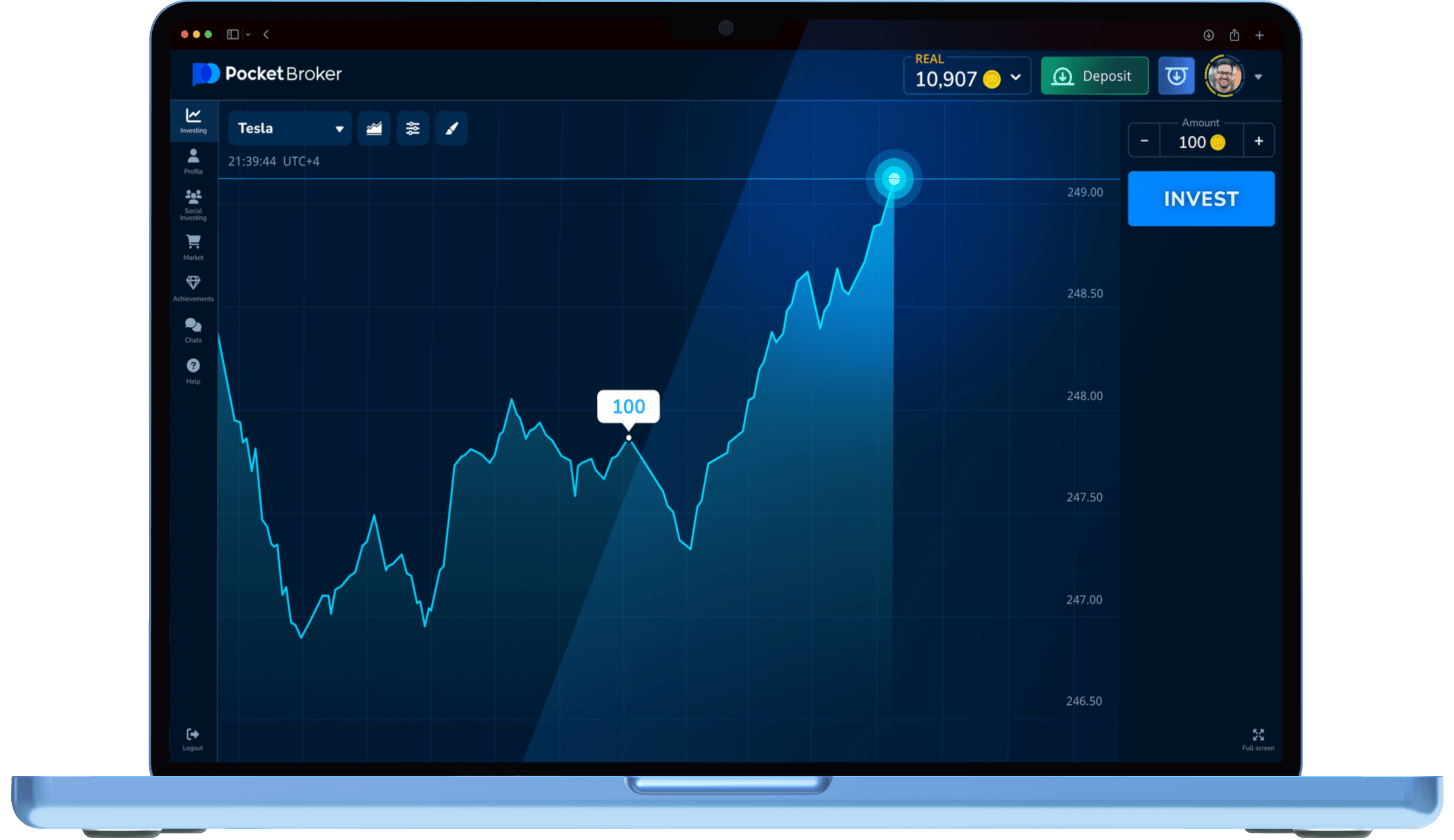Decrease amount with minus button

(1144, 142)
